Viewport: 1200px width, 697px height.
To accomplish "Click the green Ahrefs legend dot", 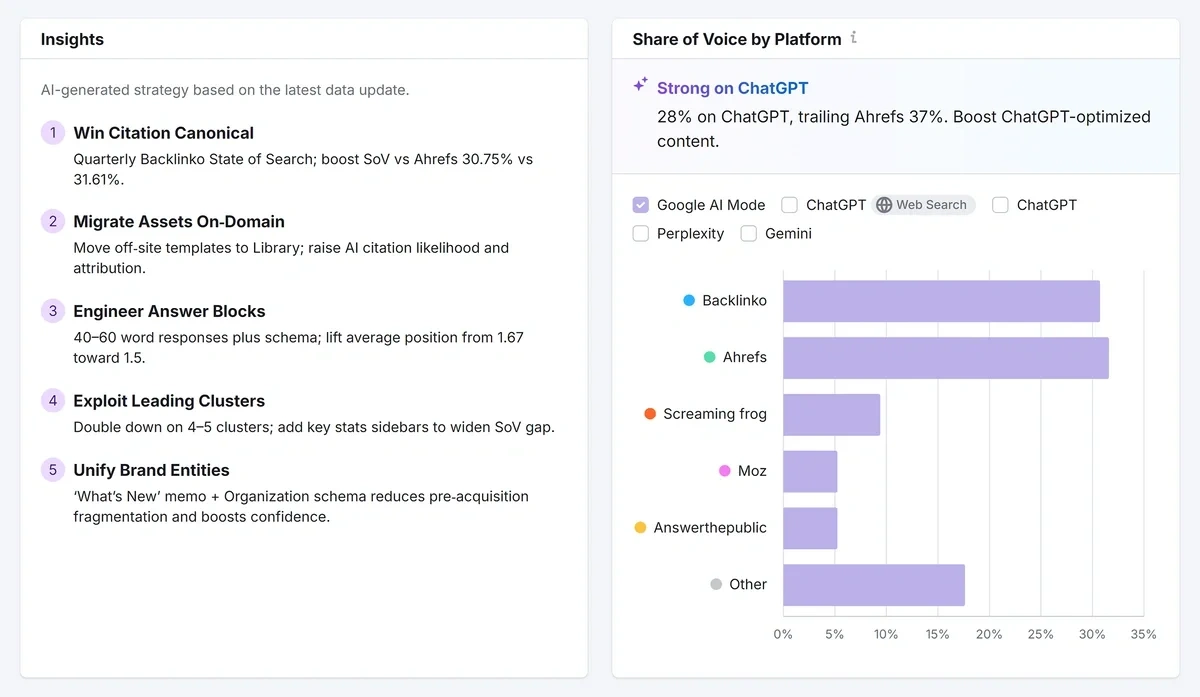I will click(x=709, y=357).
